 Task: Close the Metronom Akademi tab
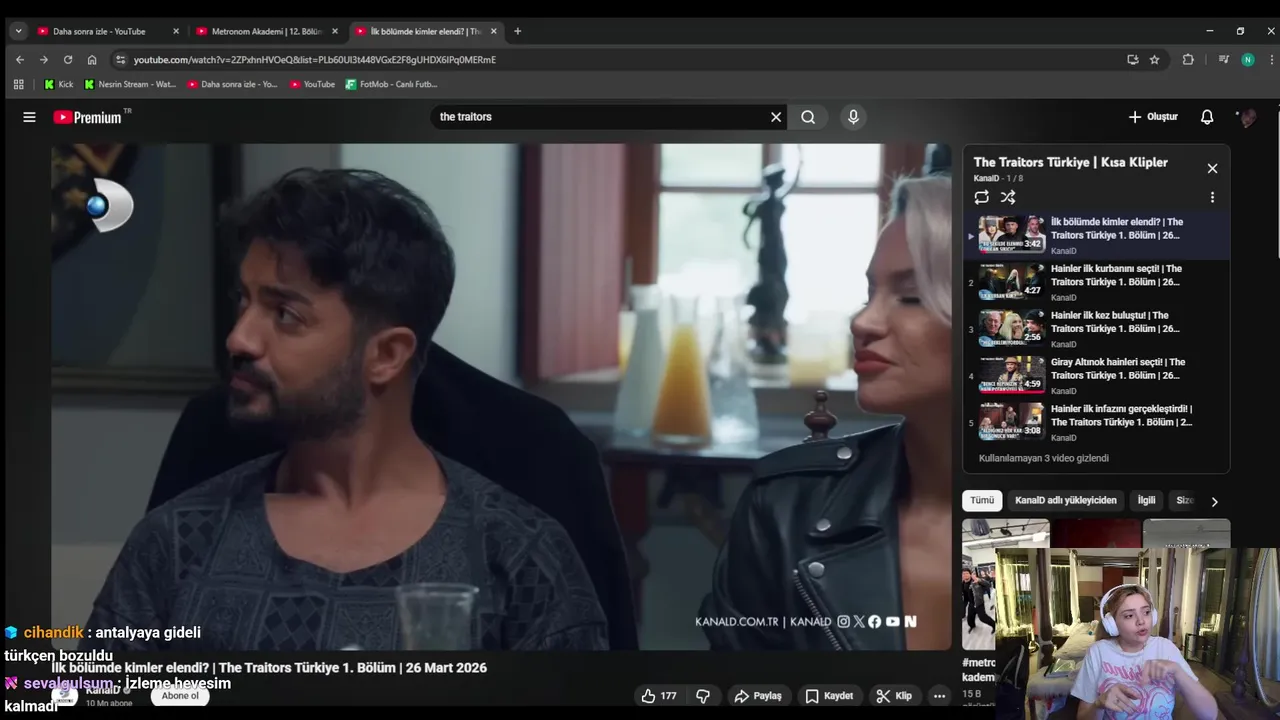(x=335, y=31)
